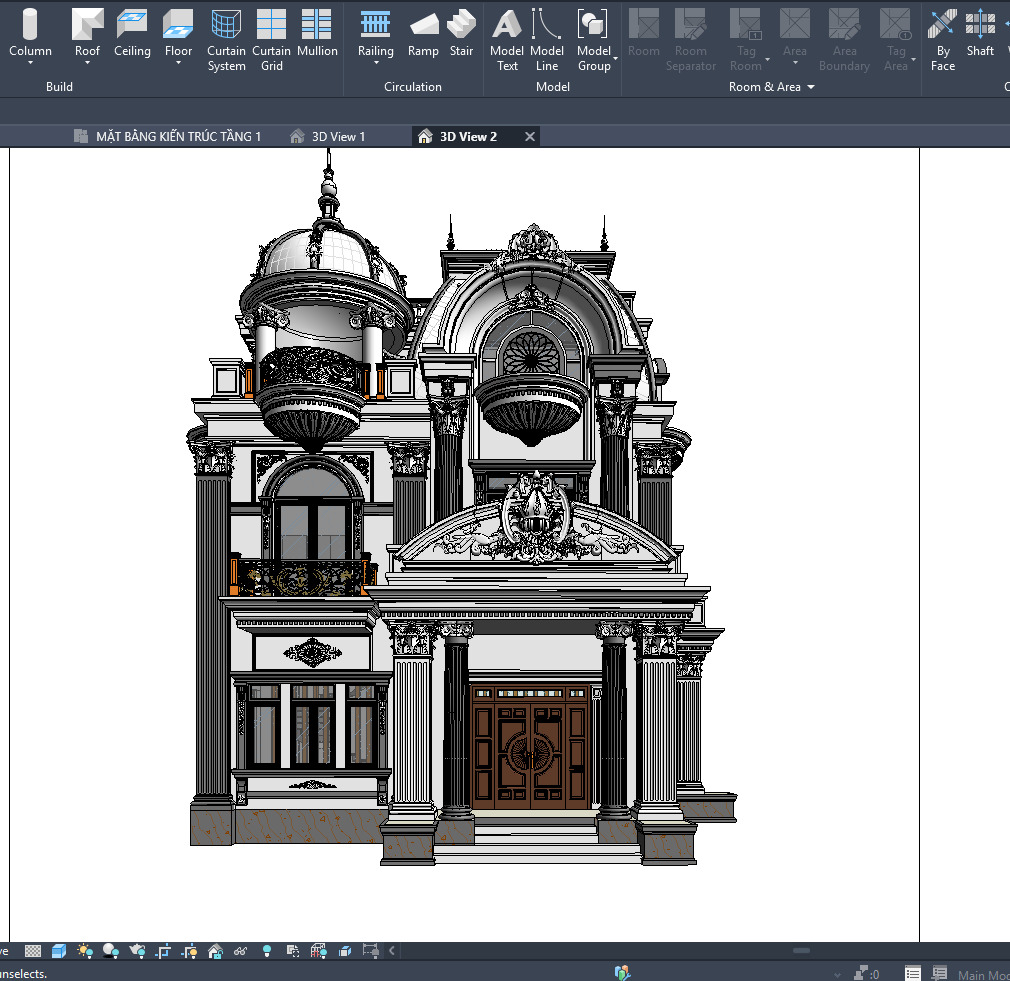Expand the Area dropdown arrow

pos(795,63)
